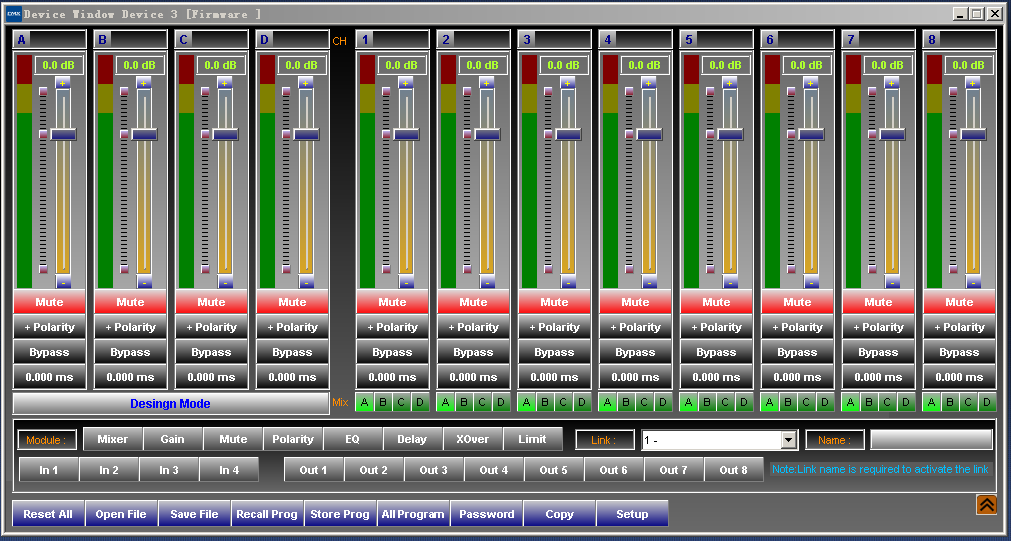Click the 0.0 dB value on channel A
The image size is (1011, 541).
click(59, 65)
